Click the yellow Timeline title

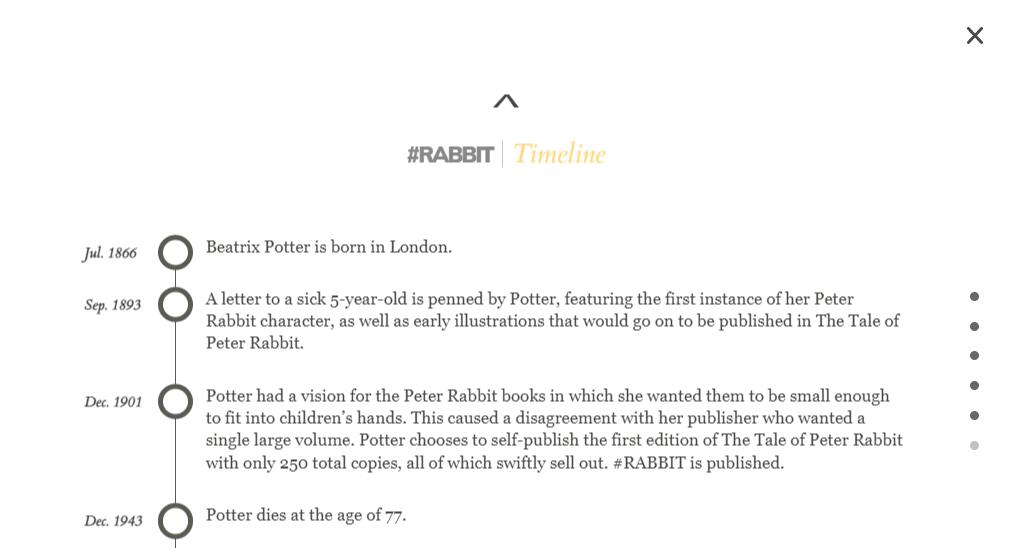(x=559, y=154)
